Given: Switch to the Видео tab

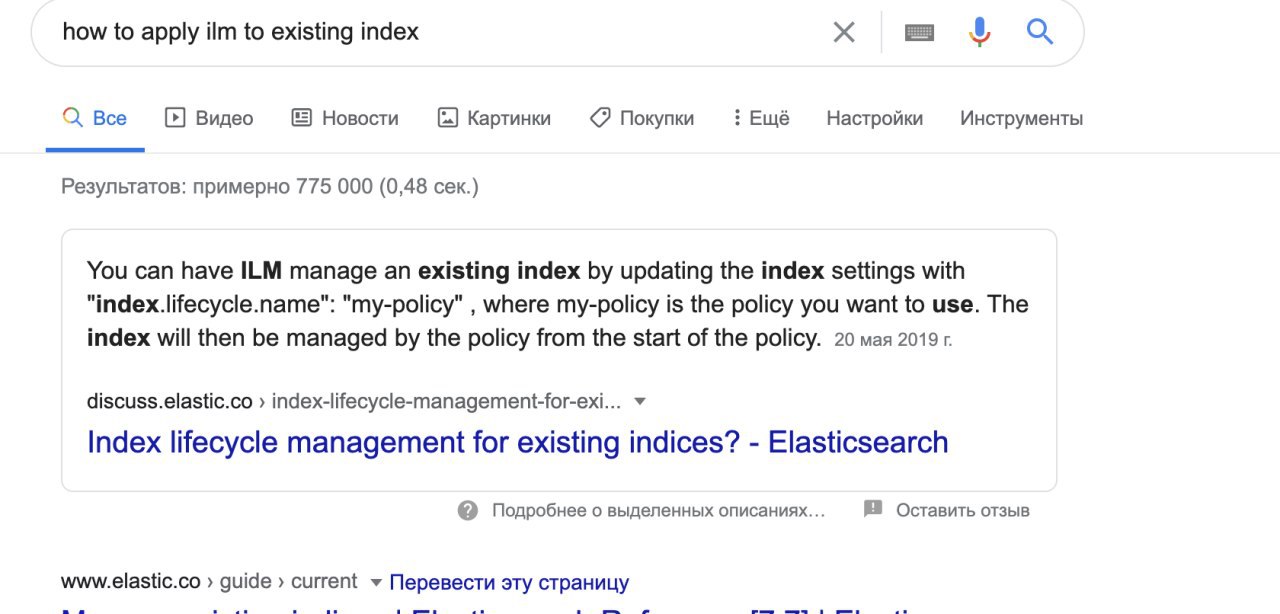Looking at the screenshot, I should (x=209, y=118).
